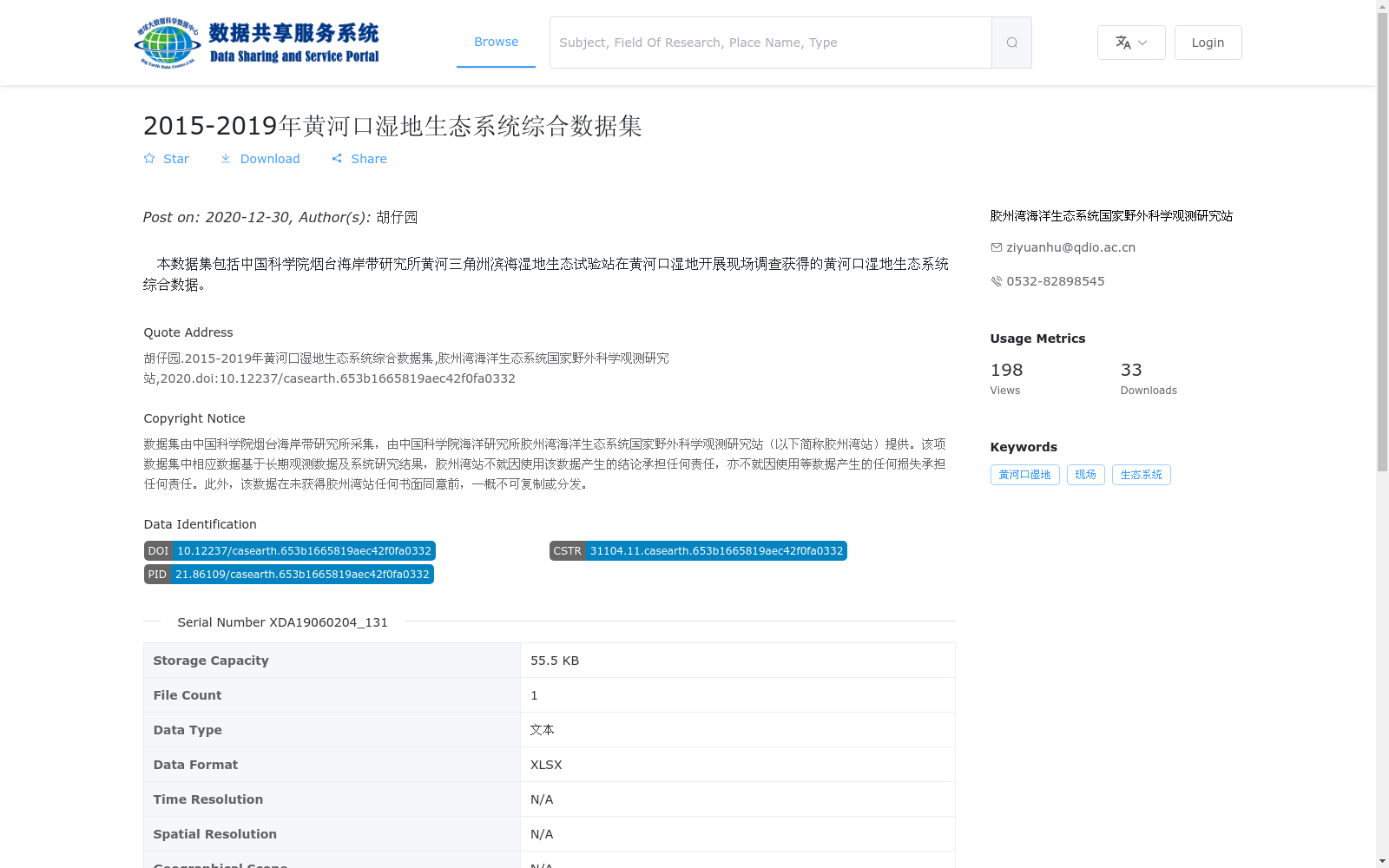Click the Quote Address citation text

406,368
